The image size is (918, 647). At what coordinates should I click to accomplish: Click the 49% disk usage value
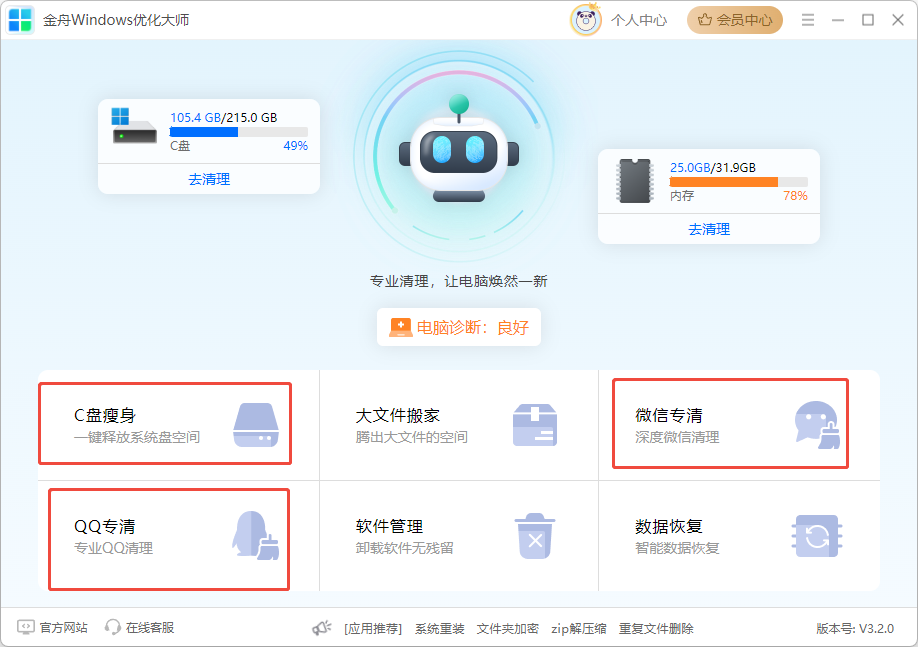click(296, 146)
